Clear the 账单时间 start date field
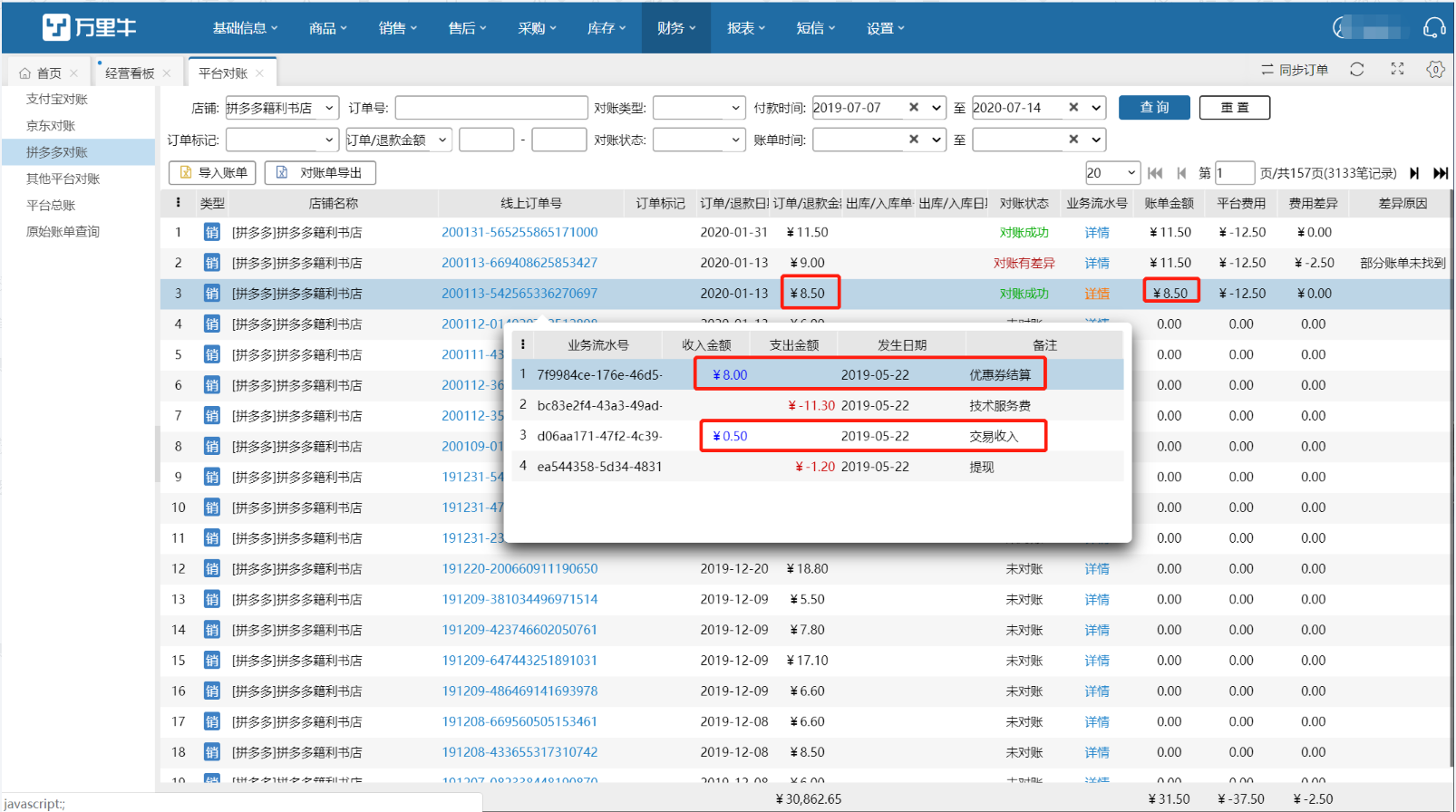The height and width of the screenshot is (812, 1456). click(914, 140)
